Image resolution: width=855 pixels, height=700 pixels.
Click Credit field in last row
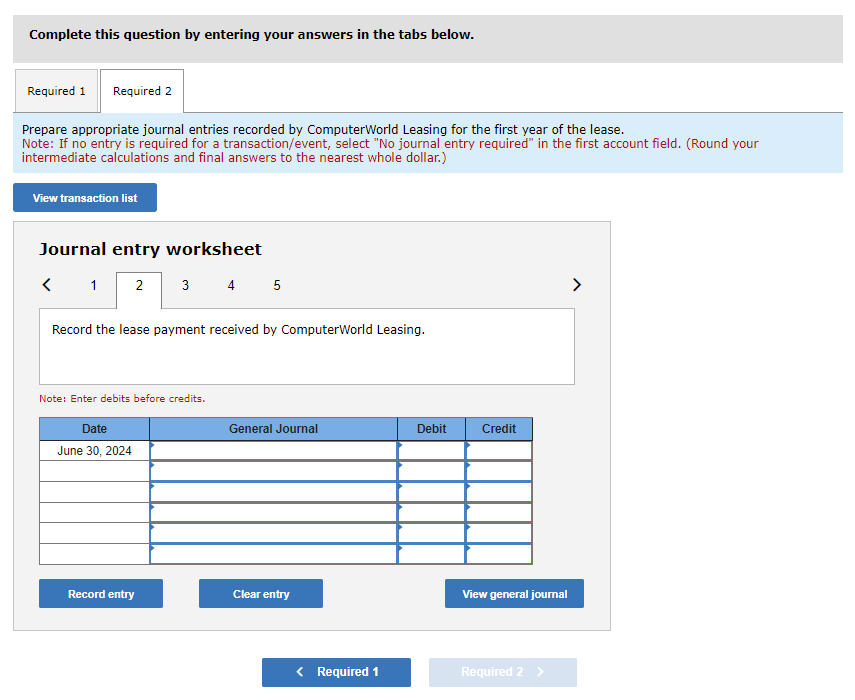499,554
